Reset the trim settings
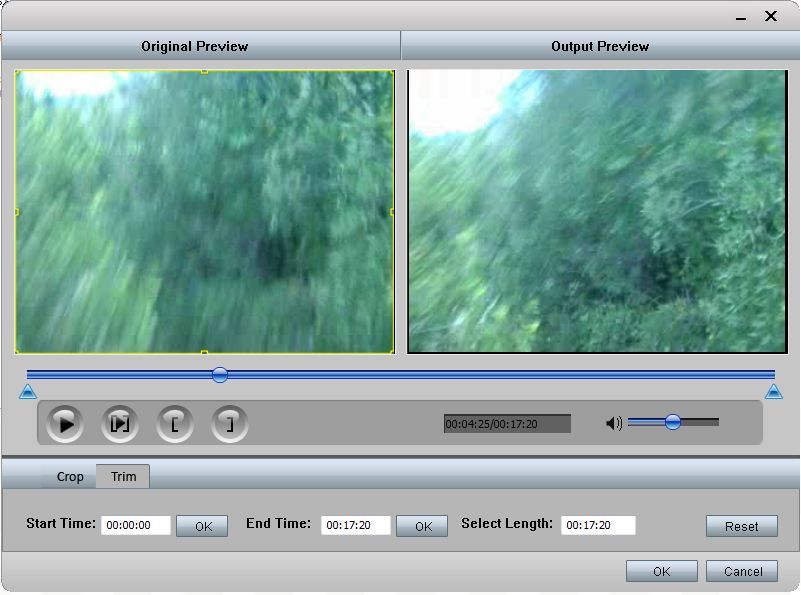The width and height of the screenshot is (801, 595). tap(741, 526)
